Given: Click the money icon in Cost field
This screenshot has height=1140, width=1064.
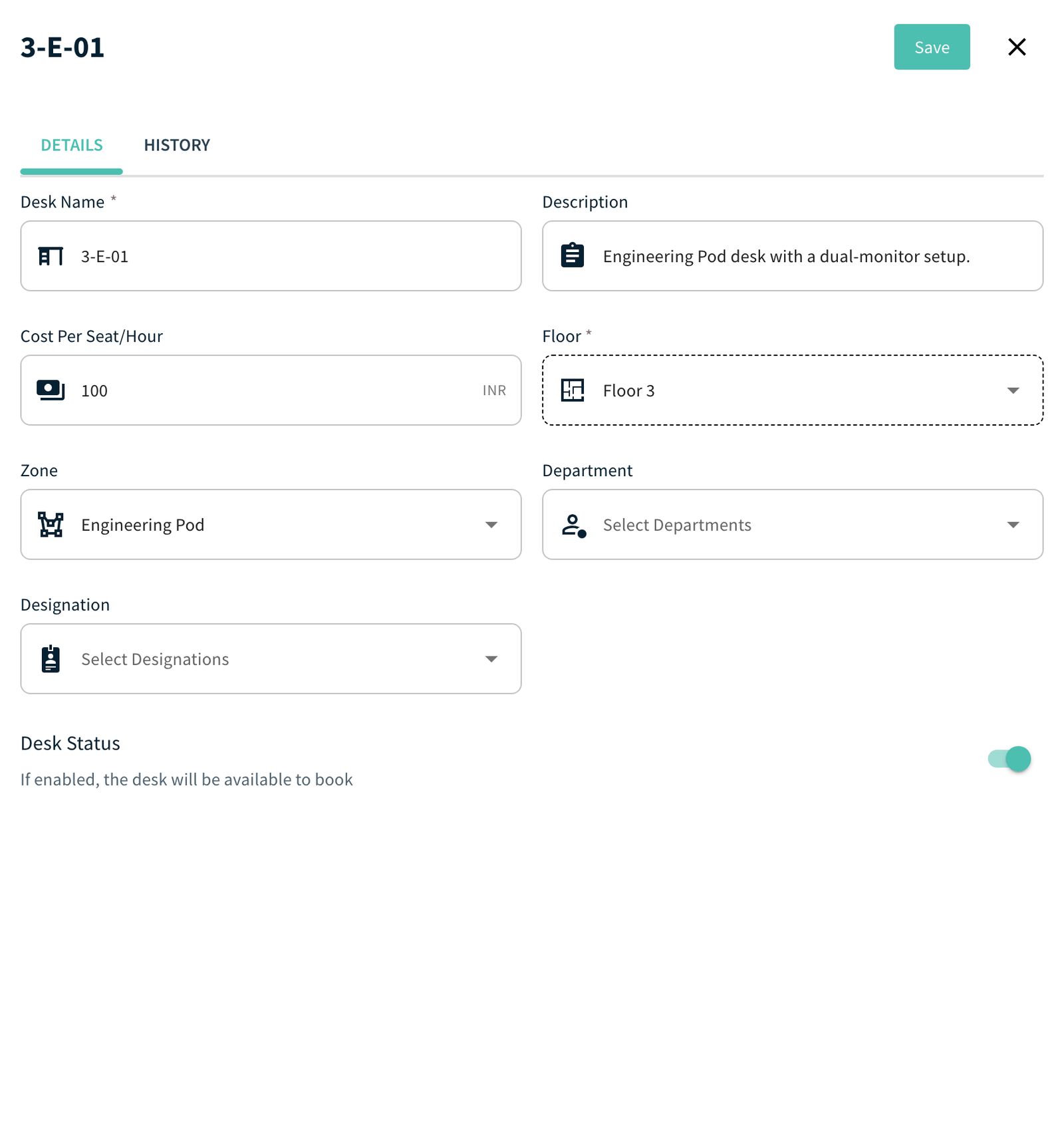Looking at the screenshot, I should [x=51, y=390].
